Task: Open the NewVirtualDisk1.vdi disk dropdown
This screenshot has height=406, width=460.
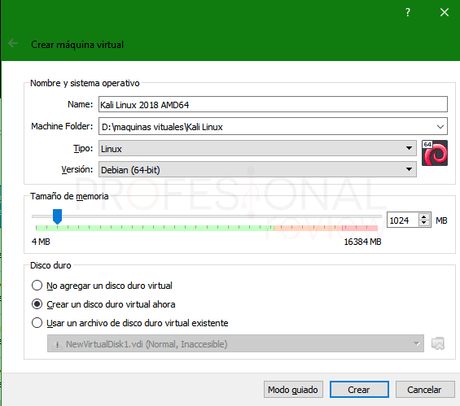Action: click(235, 344)
